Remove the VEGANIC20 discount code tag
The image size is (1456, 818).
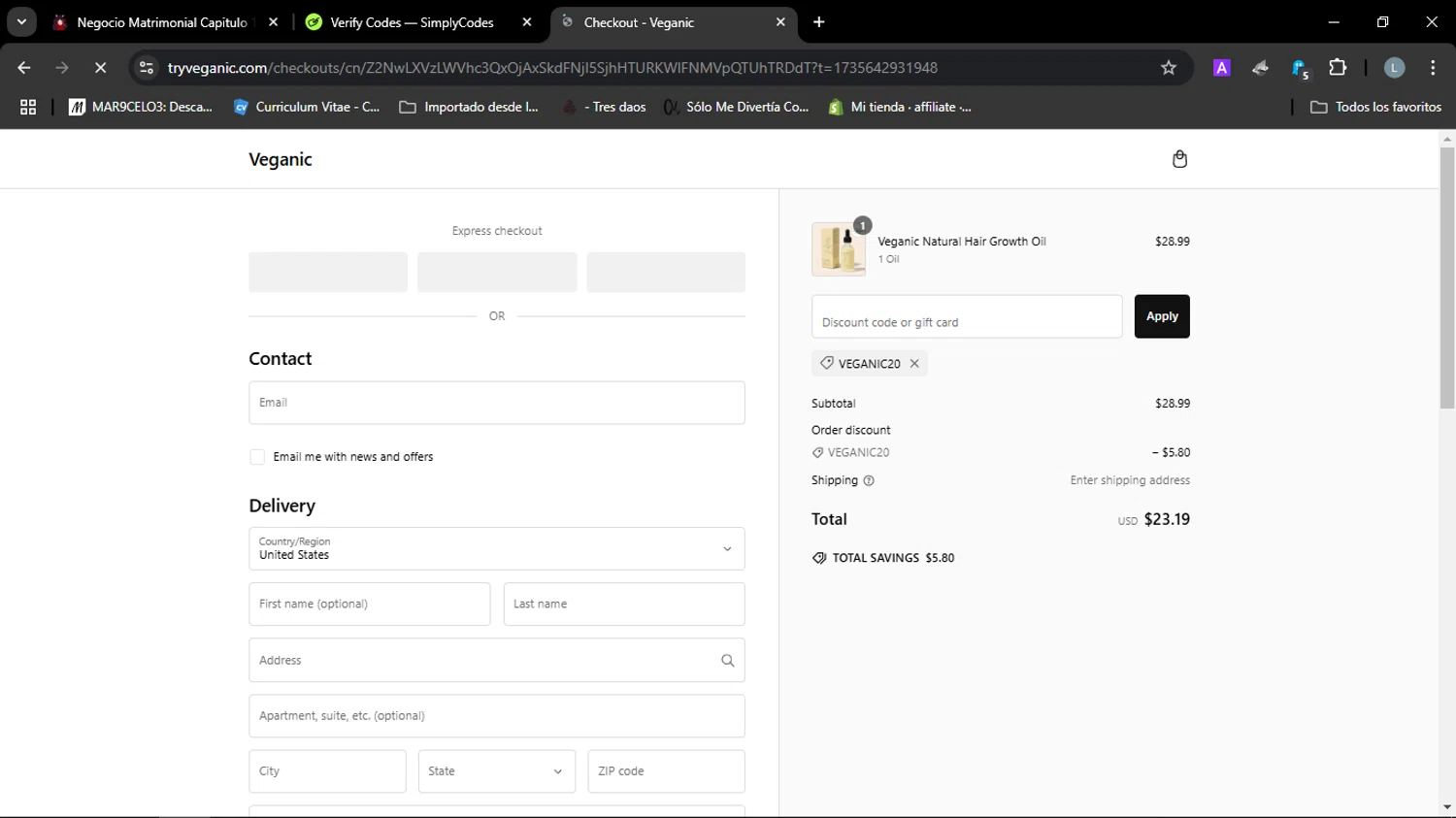coord(914,364)
